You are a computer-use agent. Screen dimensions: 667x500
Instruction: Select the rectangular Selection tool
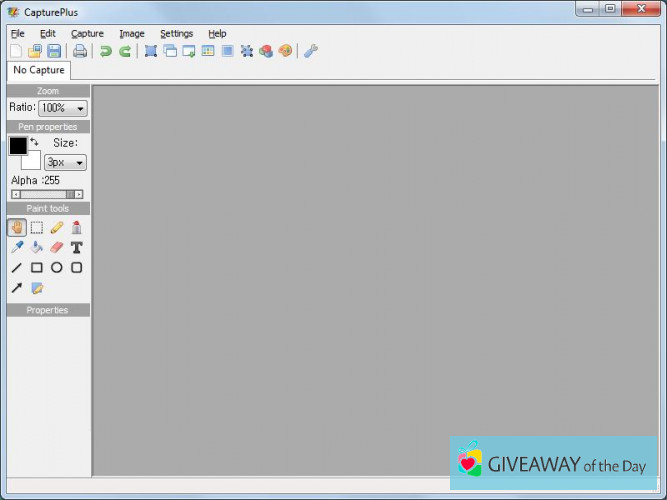pos(37,228)
